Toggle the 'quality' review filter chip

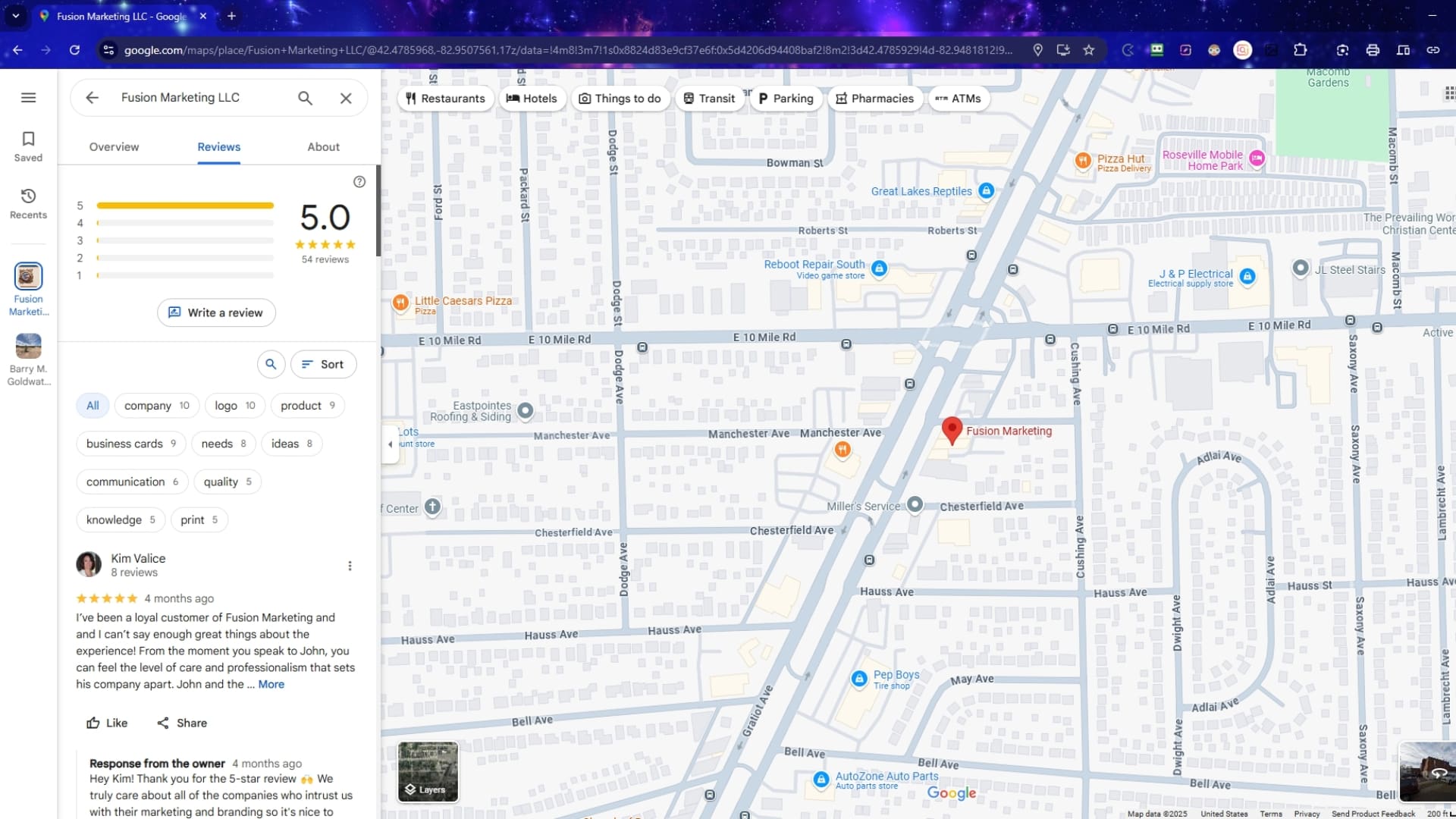227,482
